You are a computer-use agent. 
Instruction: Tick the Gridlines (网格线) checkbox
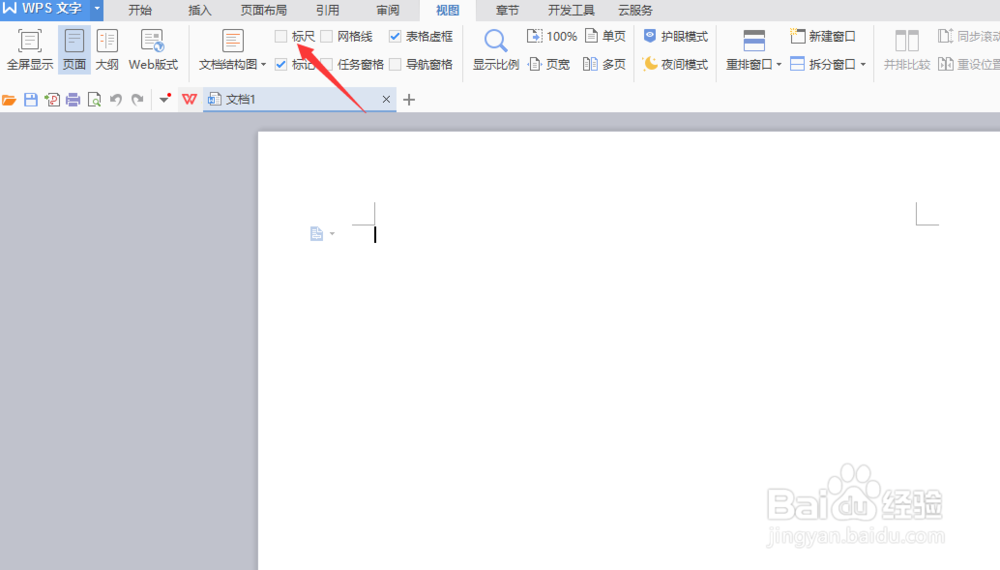tap(327, 36)
